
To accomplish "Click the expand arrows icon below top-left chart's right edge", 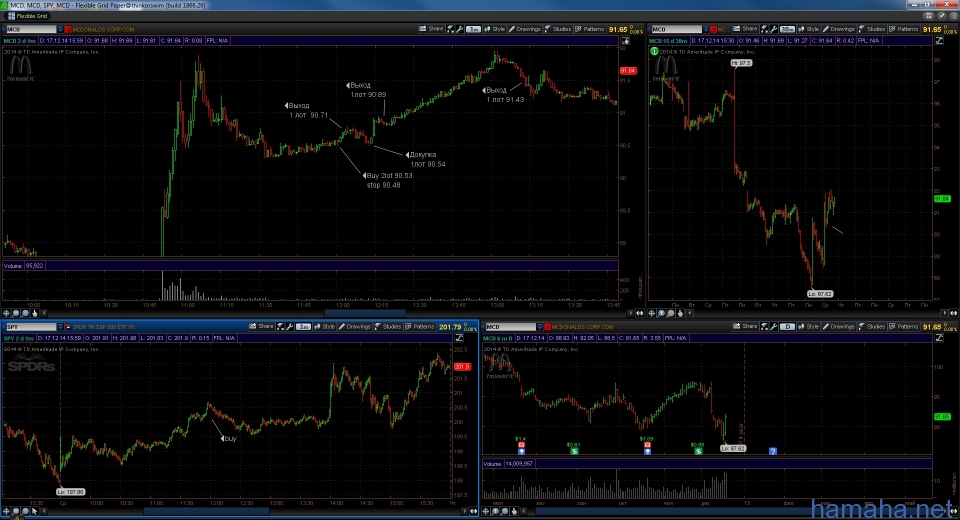I will pos(639,313).
